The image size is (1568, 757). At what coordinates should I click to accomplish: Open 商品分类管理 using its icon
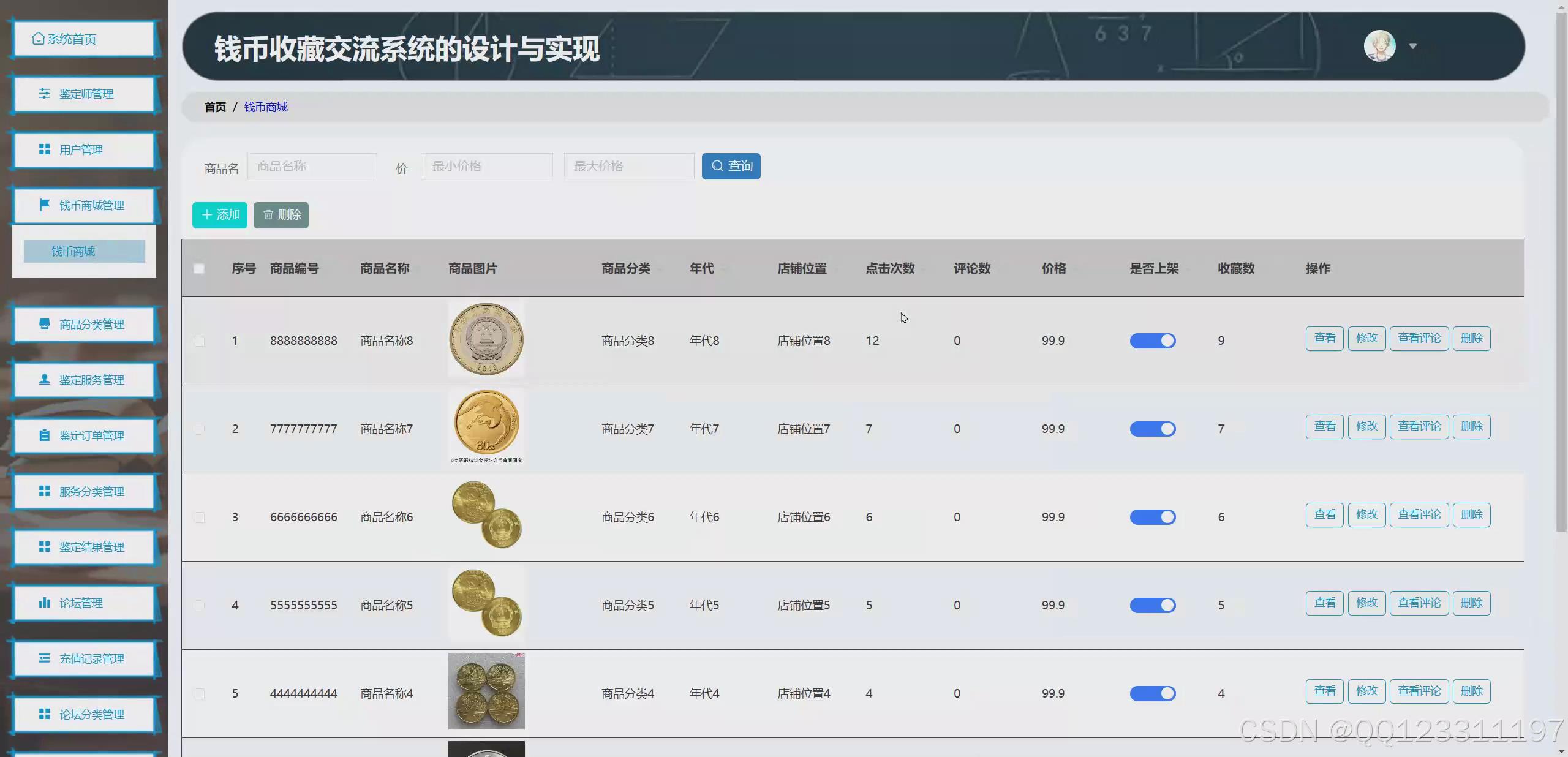44,324
